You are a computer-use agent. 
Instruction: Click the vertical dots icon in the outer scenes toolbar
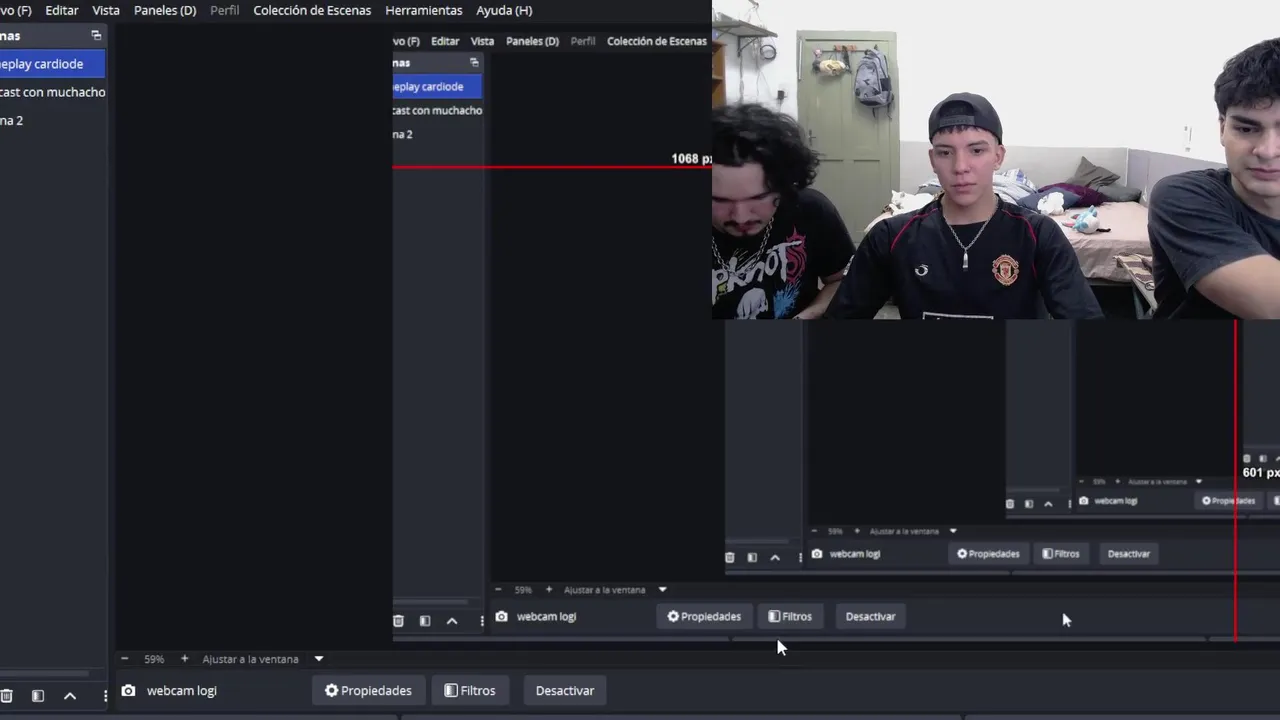105,696
